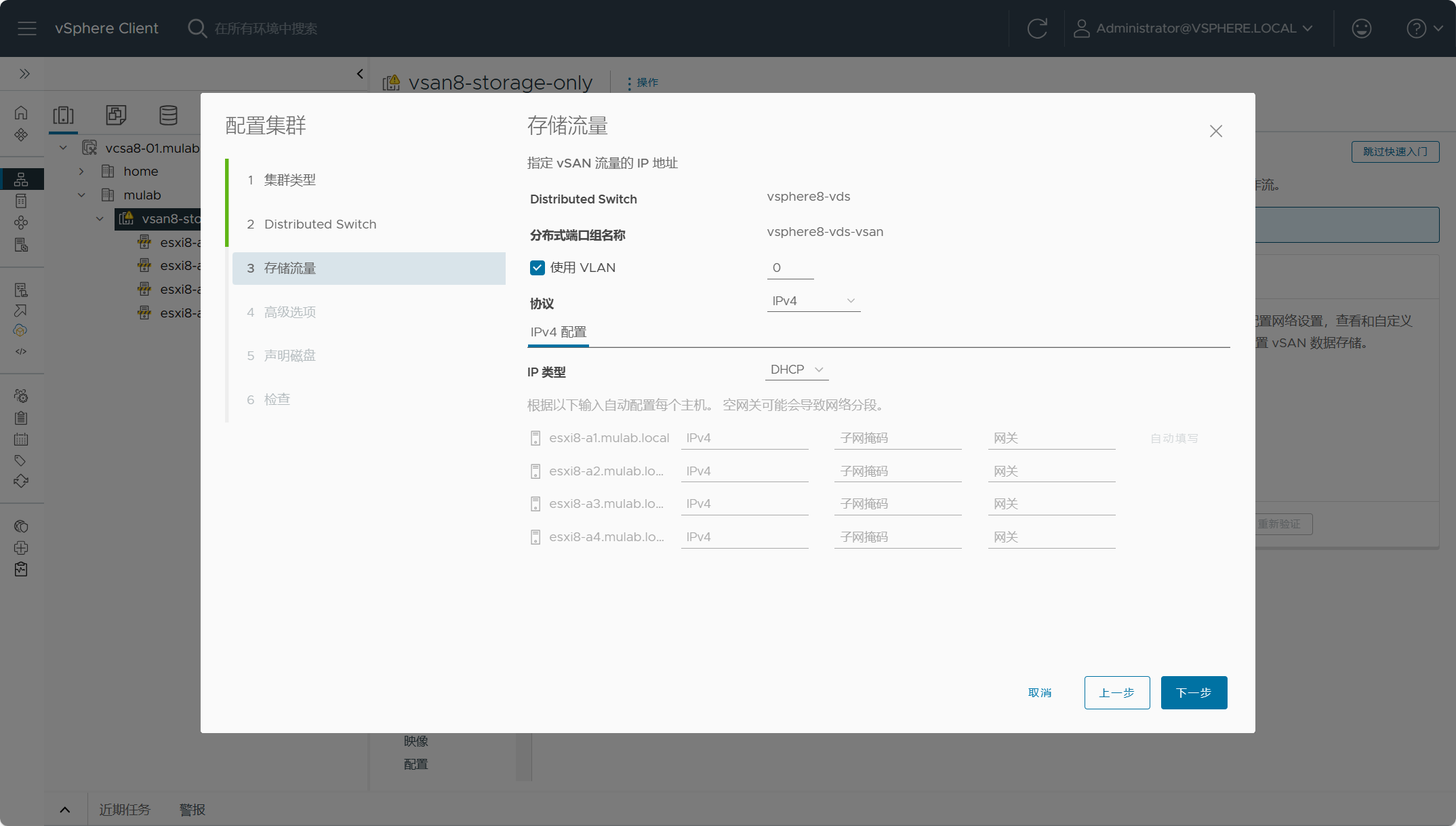Click the 配置 item below dialog
1456x826 pixels.
tap(416, 764)
